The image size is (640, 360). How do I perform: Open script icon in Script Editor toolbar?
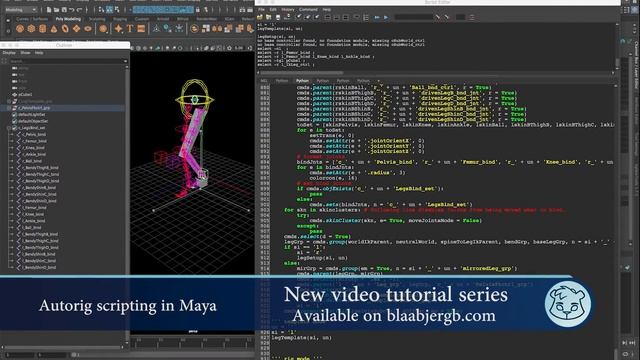260,17
